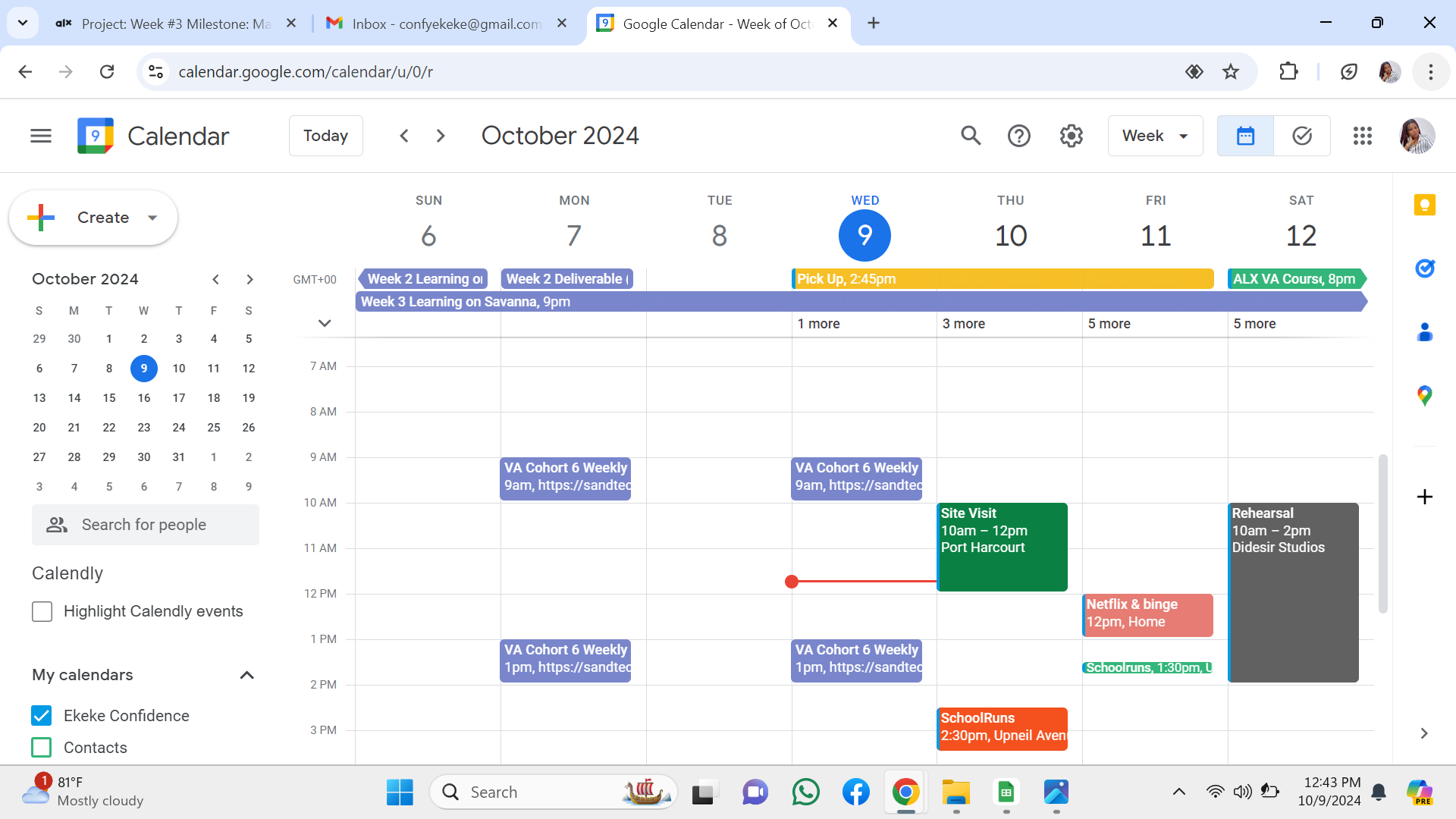Open the Week view dropdown
Viewport: 1456px width, 819px height.
[1155, 136]
